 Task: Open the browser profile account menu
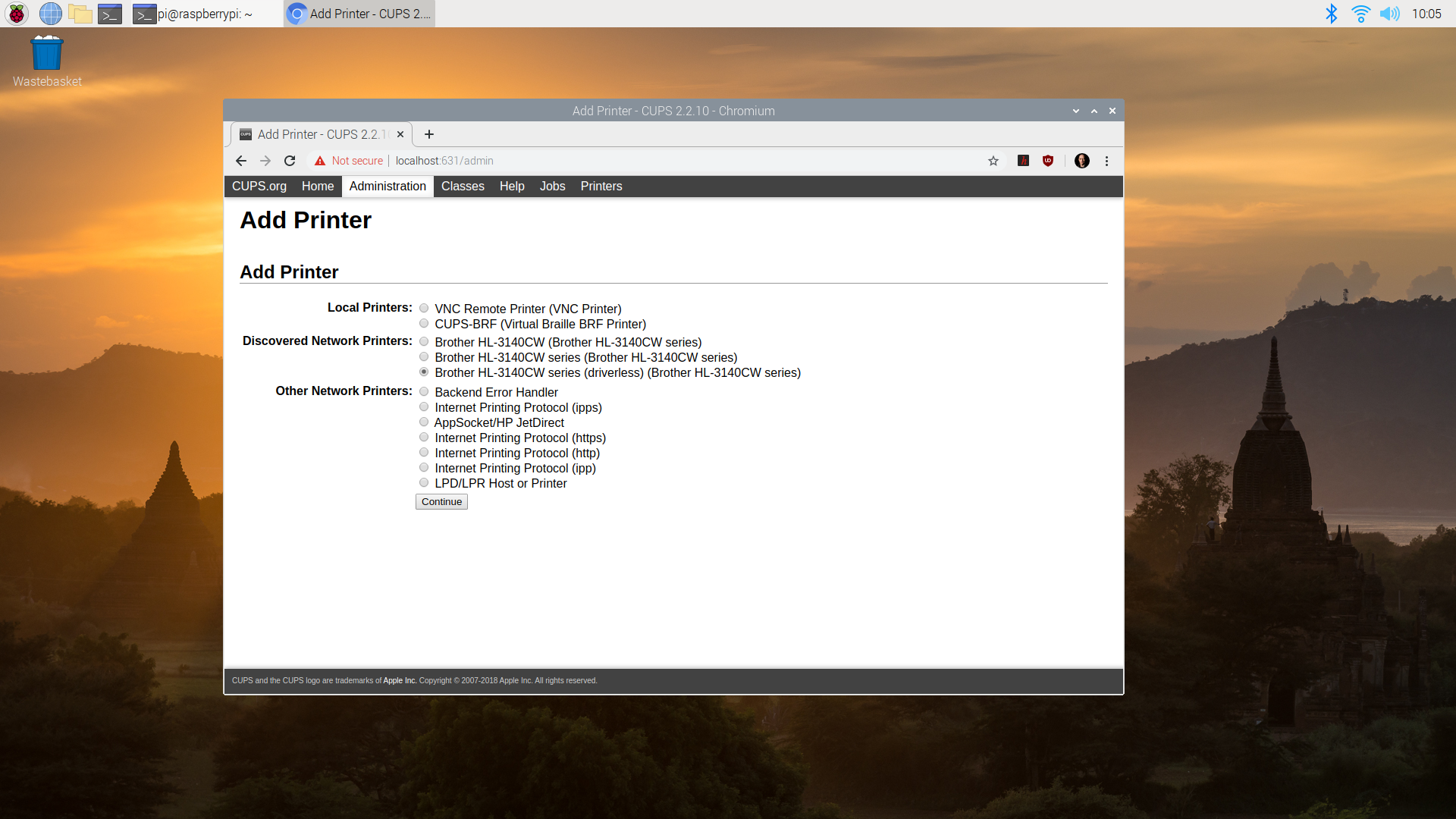tap(1081, 161)
